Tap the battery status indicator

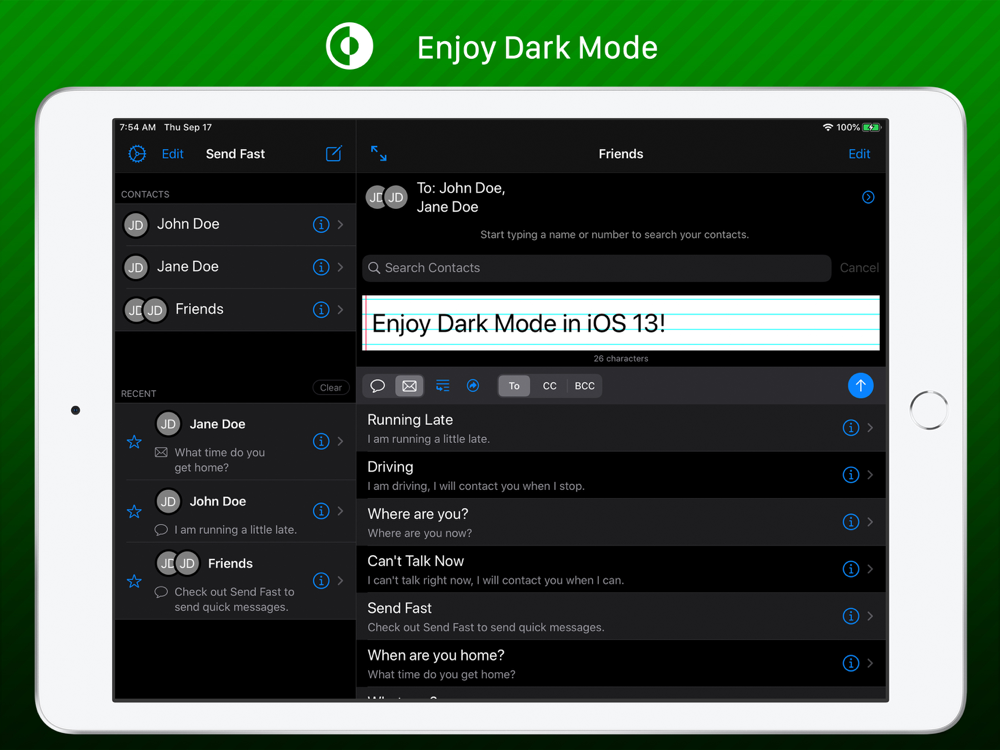(872, 128)
